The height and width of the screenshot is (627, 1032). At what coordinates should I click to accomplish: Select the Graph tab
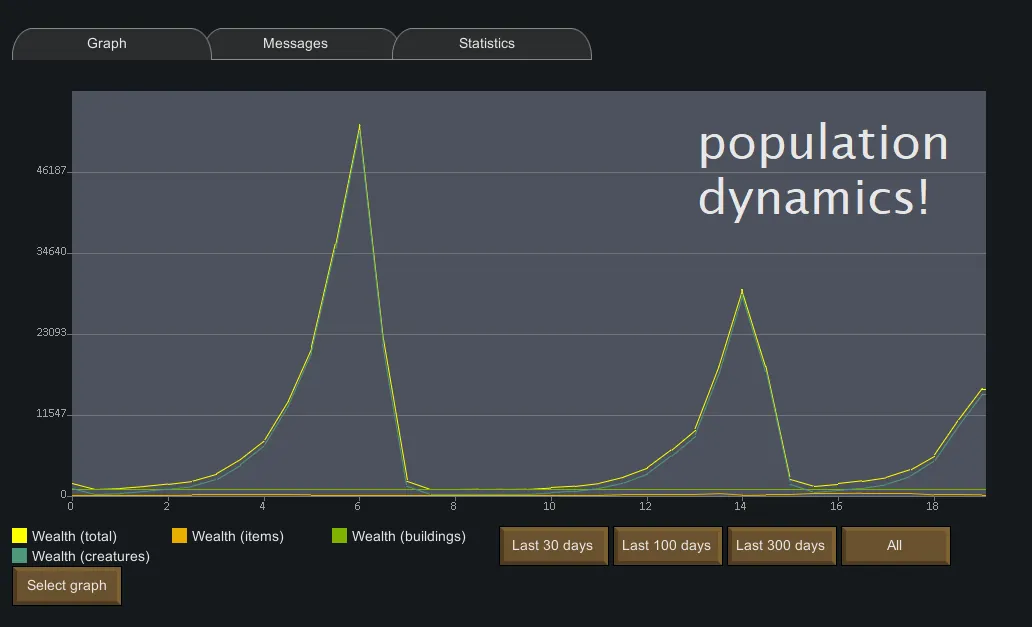point(107,44)
